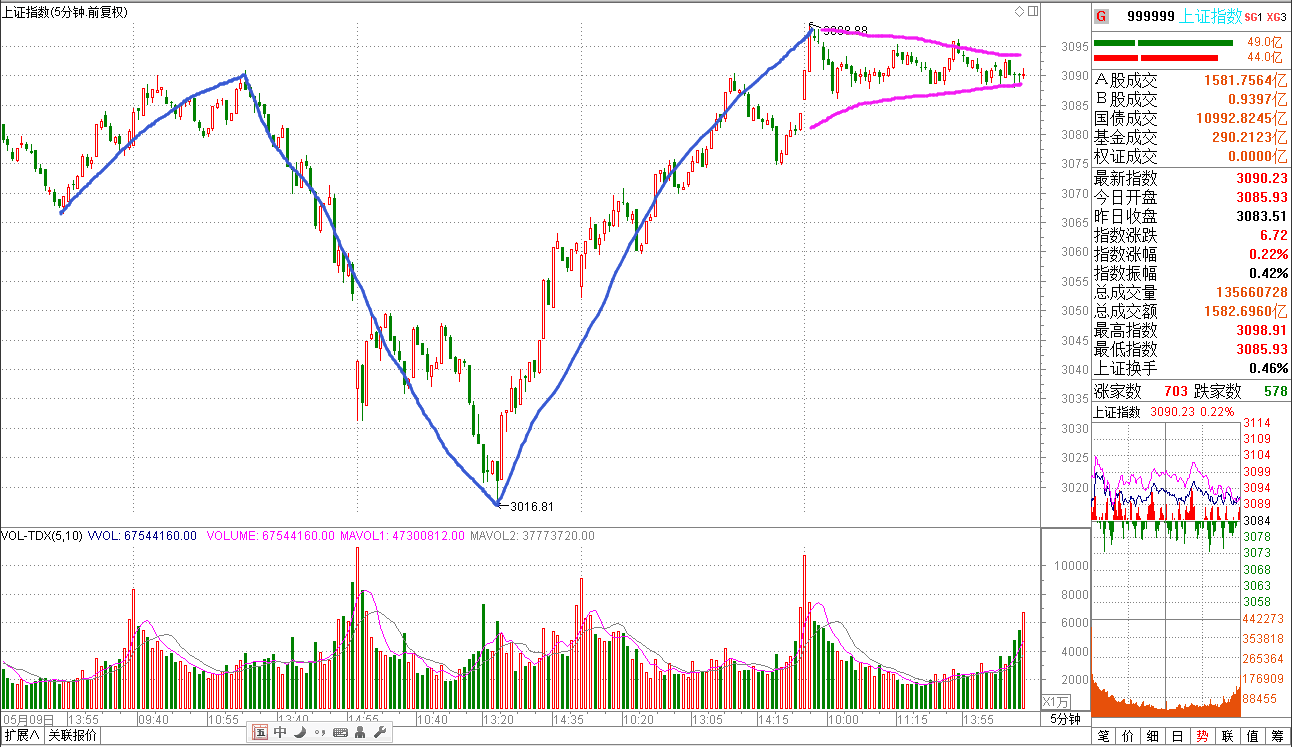Click the IME user profile icon

pyautogui.click(x=360, y=733)
